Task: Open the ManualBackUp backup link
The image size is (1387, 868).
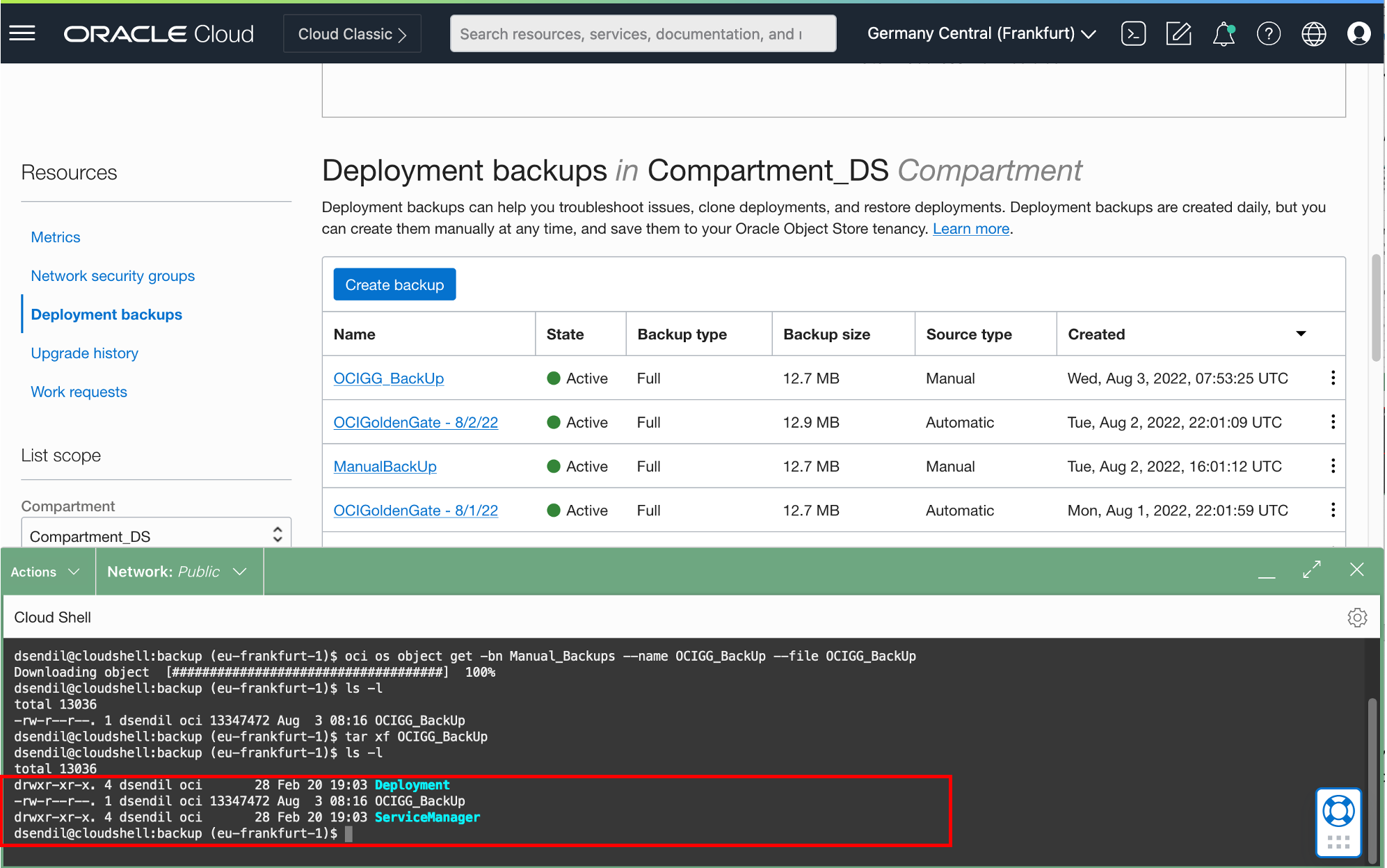Action: click(385, 466)
